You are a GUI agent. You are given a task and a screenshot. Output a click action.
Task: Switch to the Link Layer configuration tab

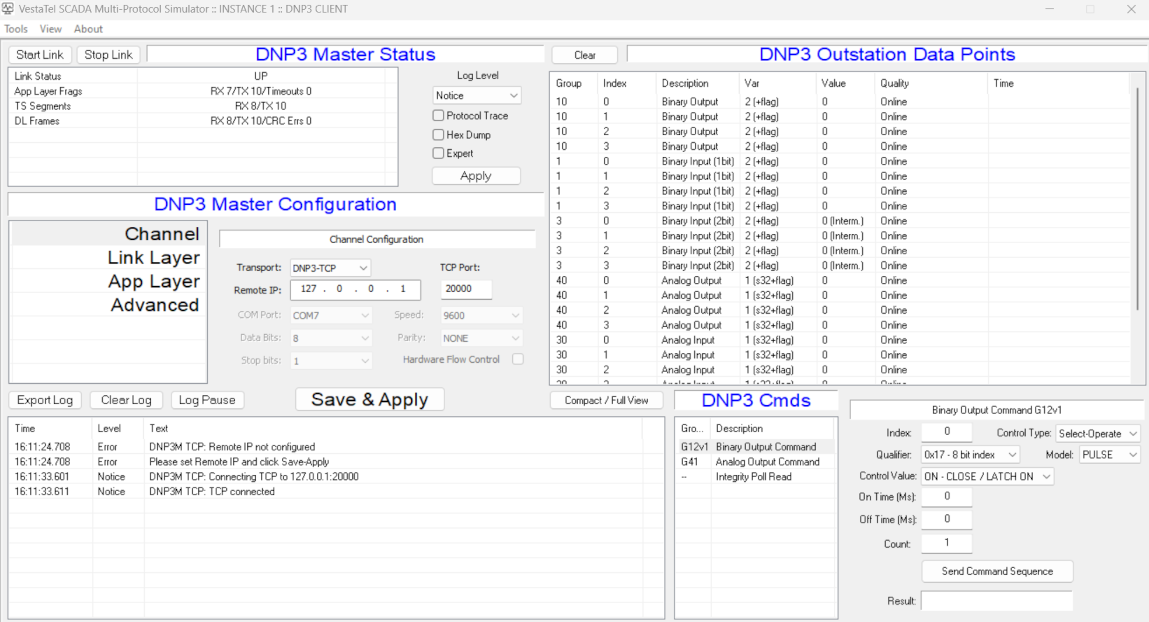[x=153, y=258]
